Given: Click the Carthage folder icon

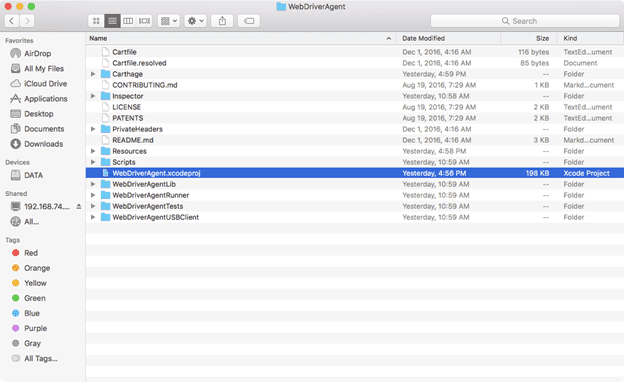Looking at the screenshot, I should coord(105,74).
